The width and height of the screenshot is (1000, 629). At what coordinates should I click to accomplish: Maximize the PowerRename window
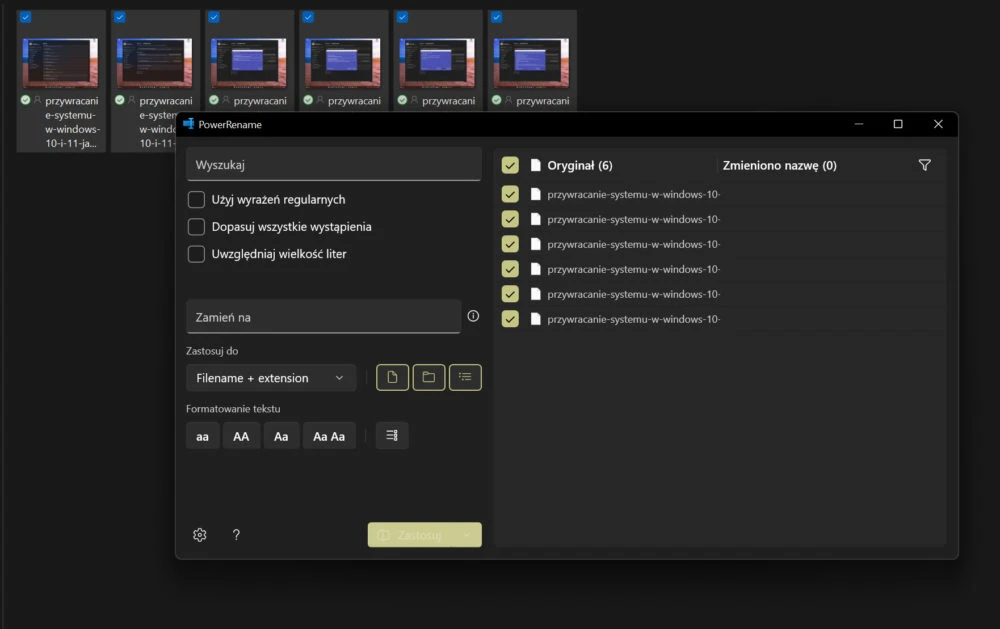[x=898, y=124]
